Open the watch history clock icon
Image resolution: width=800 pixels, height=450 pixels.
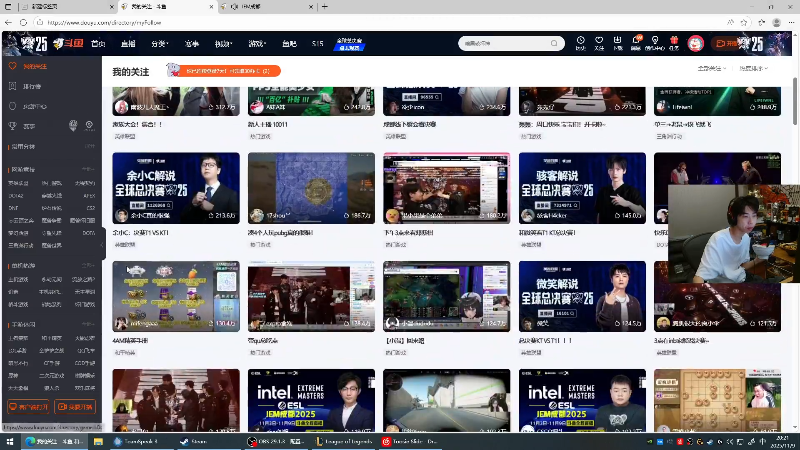(581, 43)
